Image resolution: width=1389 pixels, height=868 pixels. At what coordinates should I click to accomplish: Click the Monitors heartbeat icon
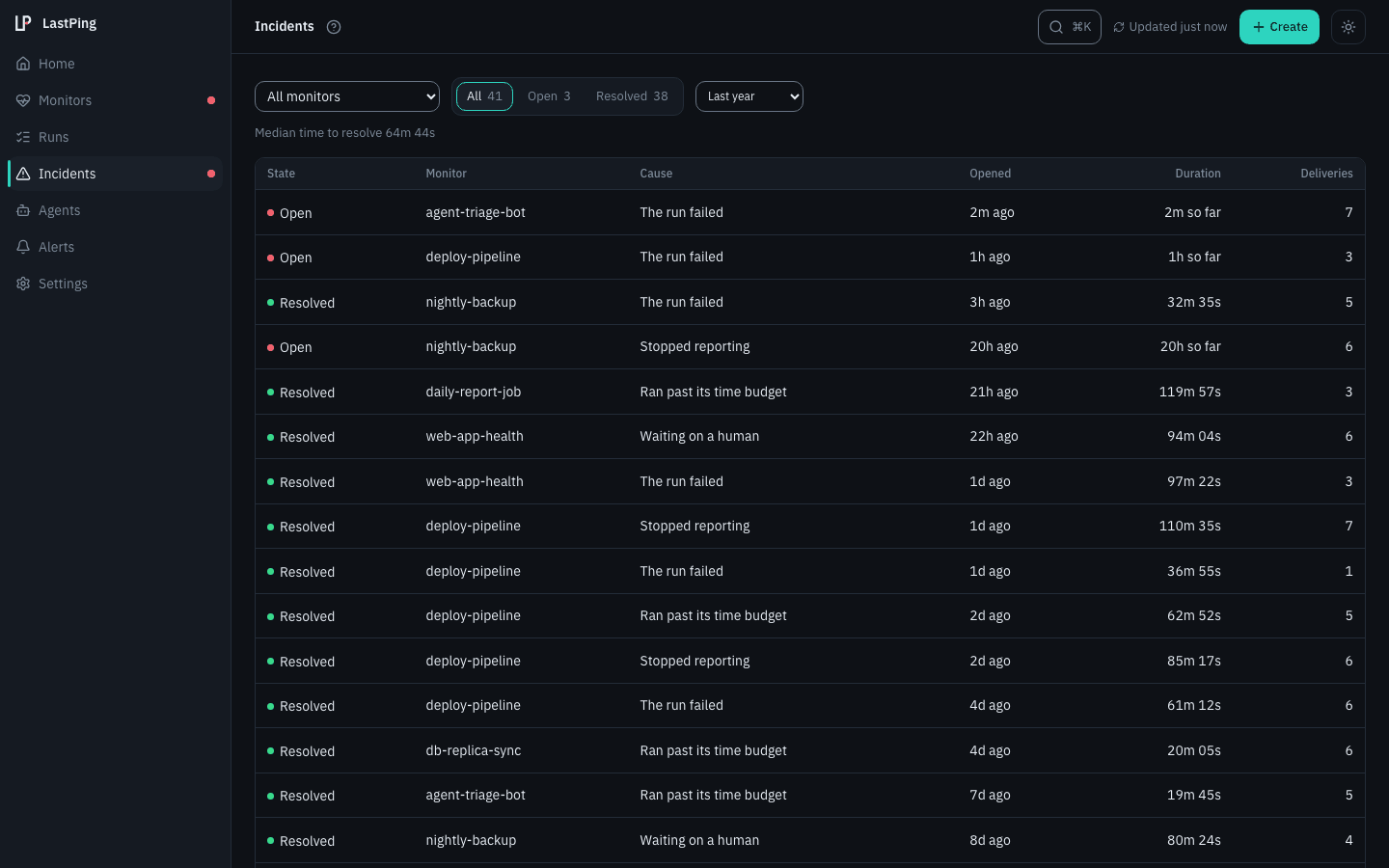23,100
